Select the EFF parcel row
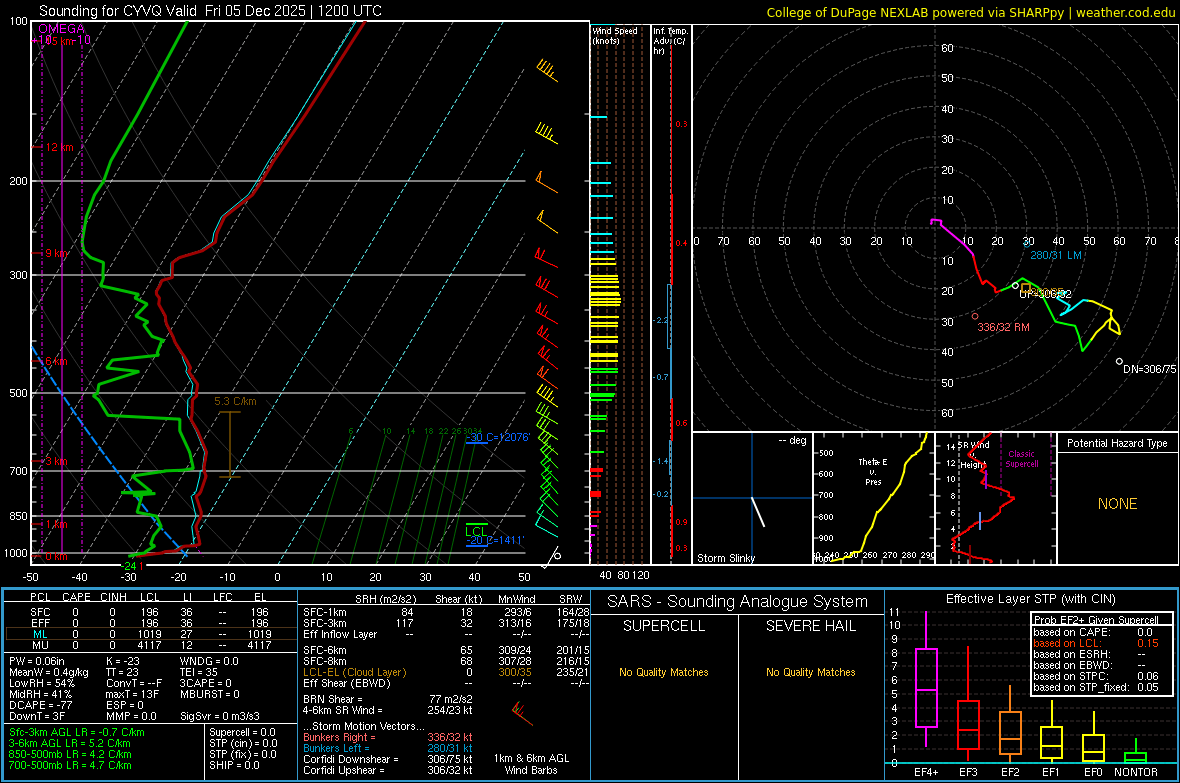 coord(151,623)
